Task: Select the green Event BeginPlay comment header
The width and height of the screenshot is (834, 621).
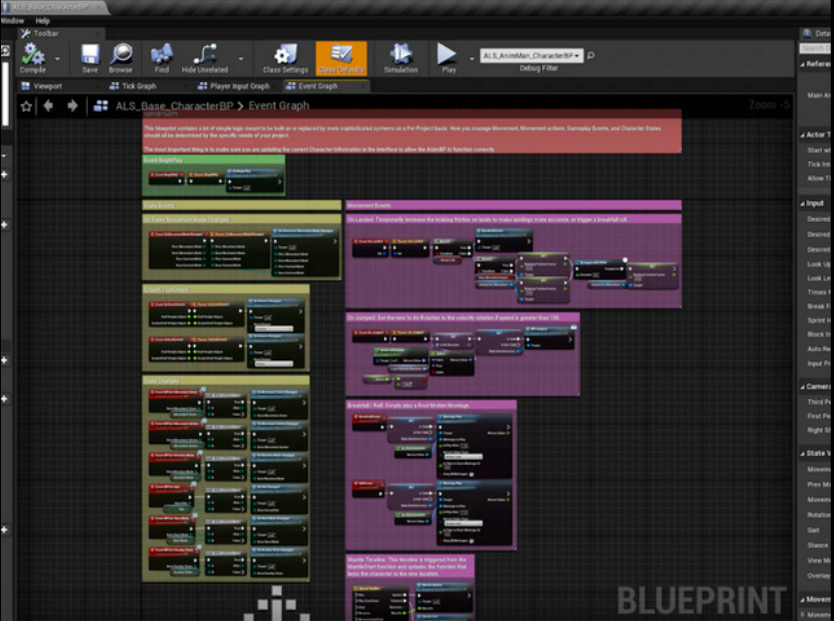Action: click(x=214, y=160)
